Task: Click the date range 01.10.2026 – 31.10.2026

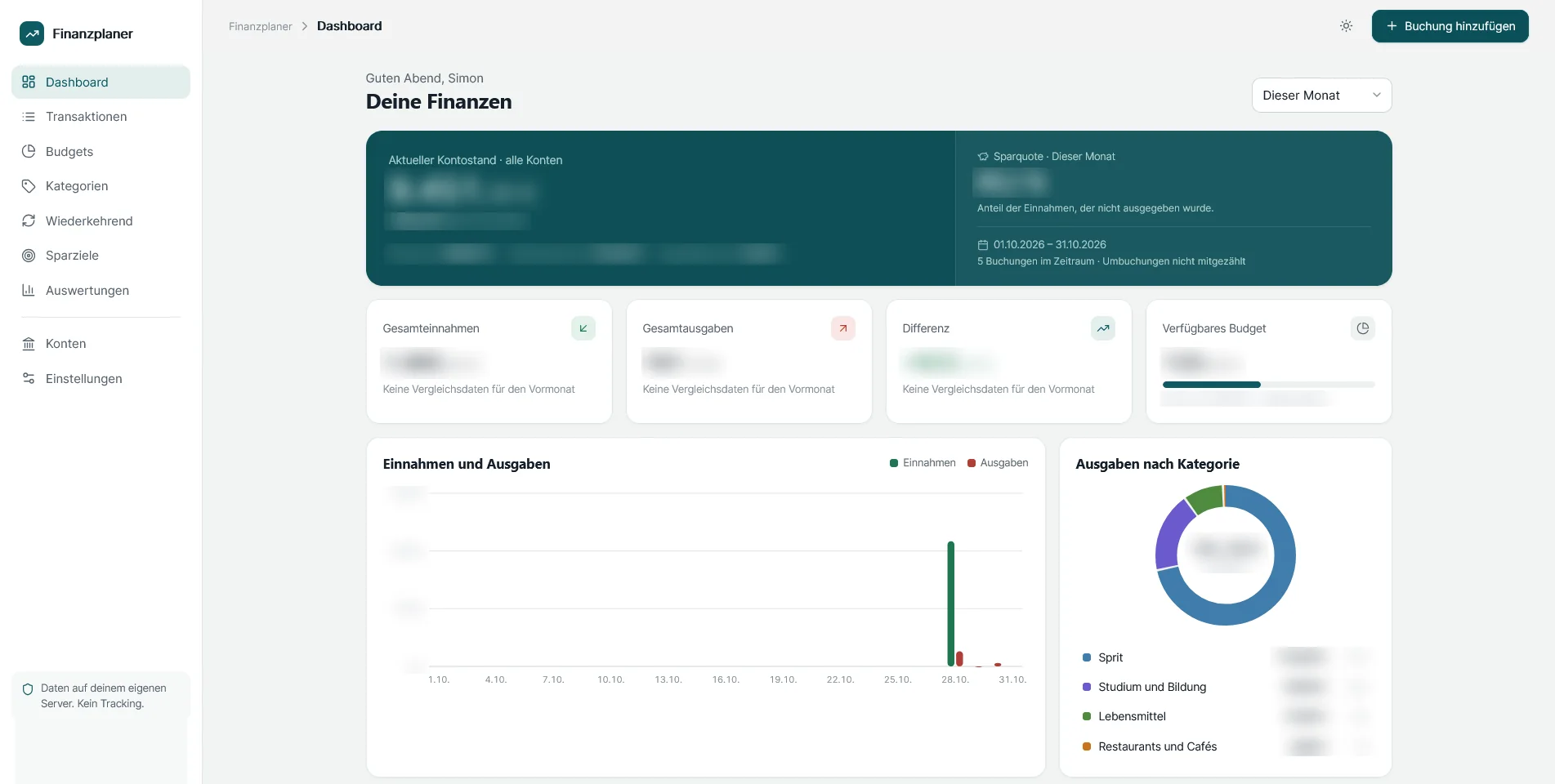Action: click(1050, 245)
